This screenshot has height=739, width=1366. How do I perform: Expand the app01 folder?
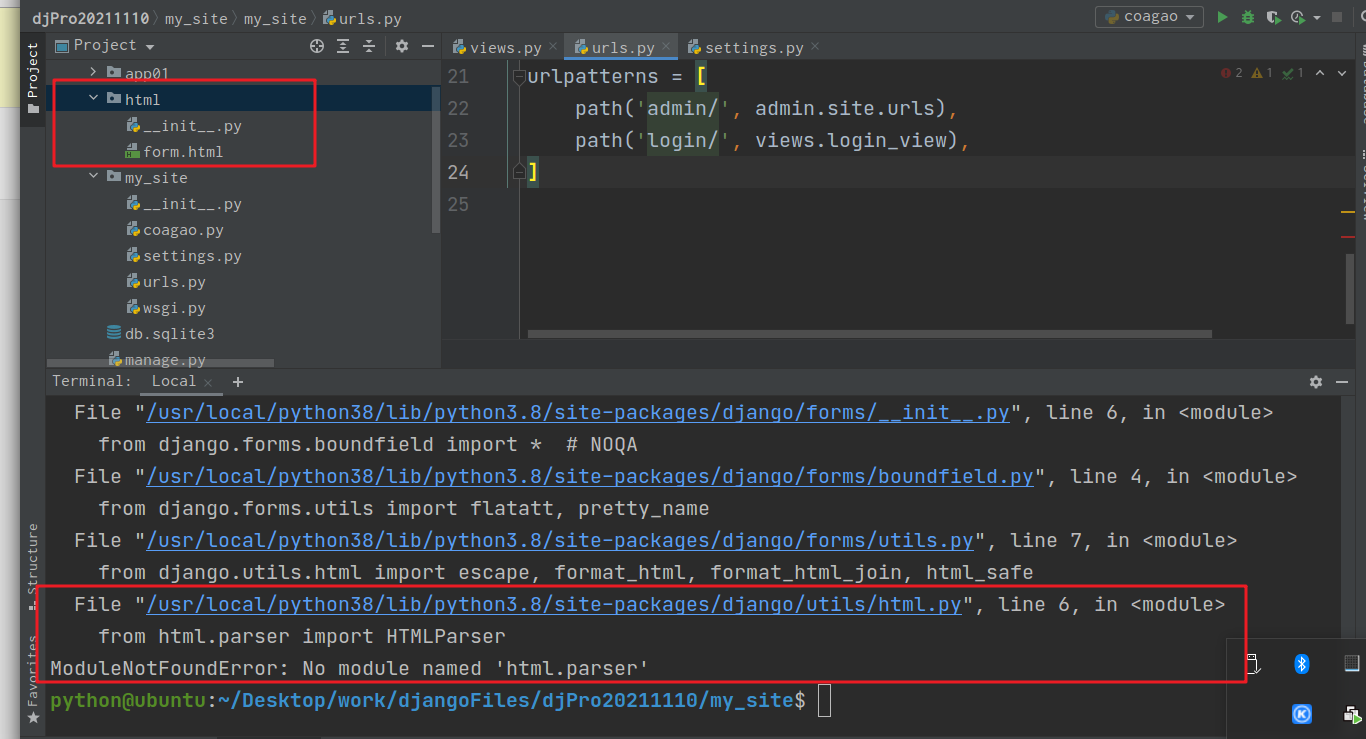point(93,73)
